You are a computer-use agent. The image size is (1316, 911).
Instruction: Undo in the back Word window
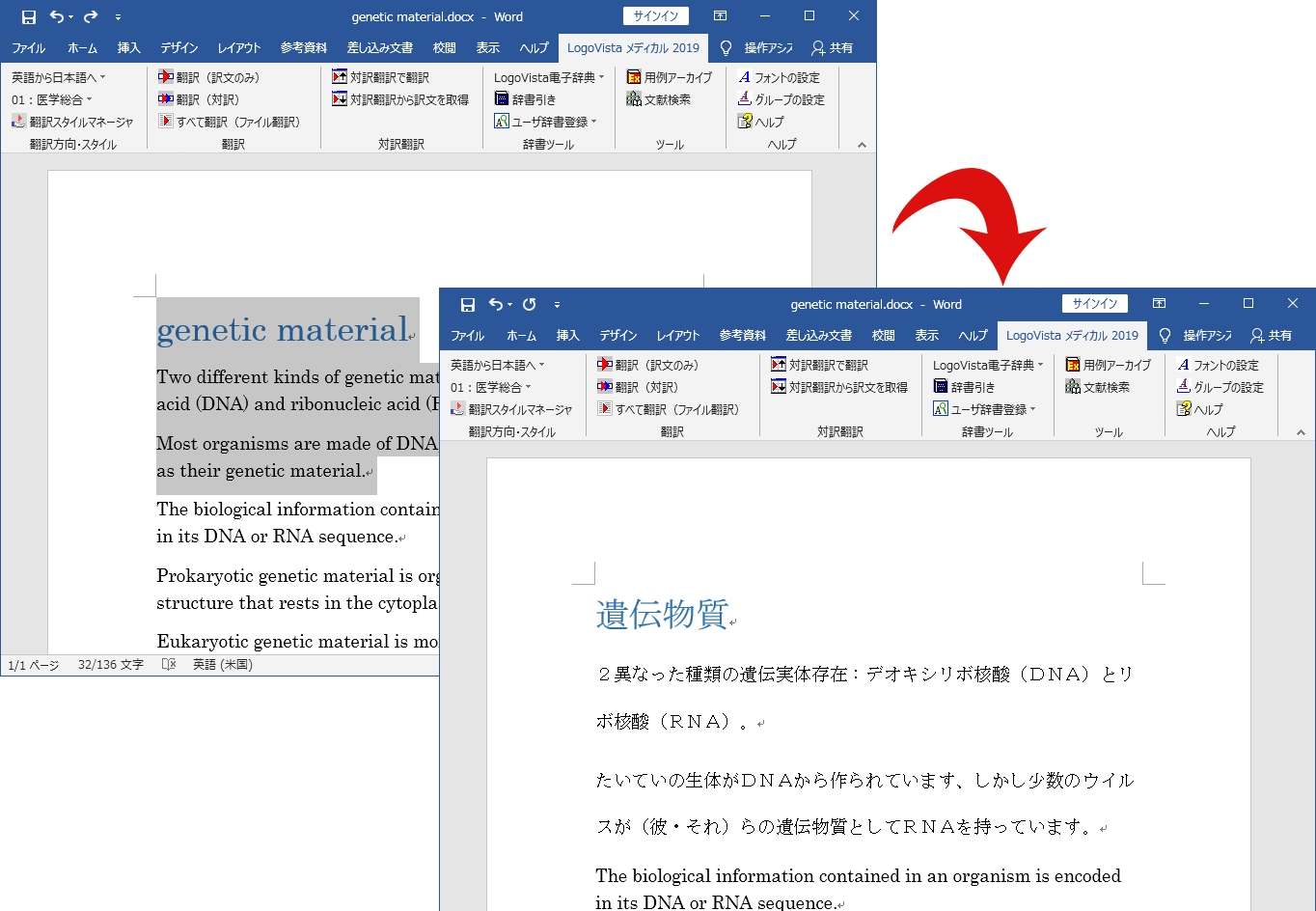coord(58,16)
